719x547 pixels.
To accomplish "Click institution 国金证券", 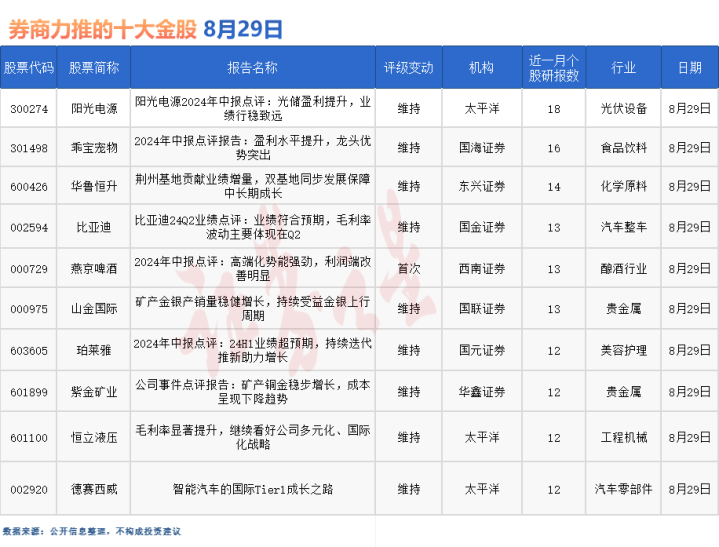I will click(481, 227).
